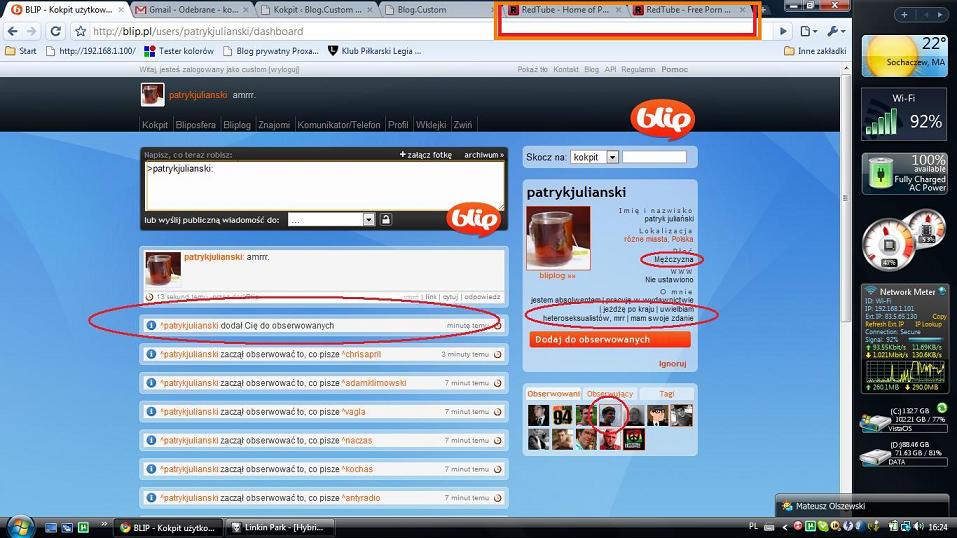Click the blip send button under message box

tap(474, 218)
